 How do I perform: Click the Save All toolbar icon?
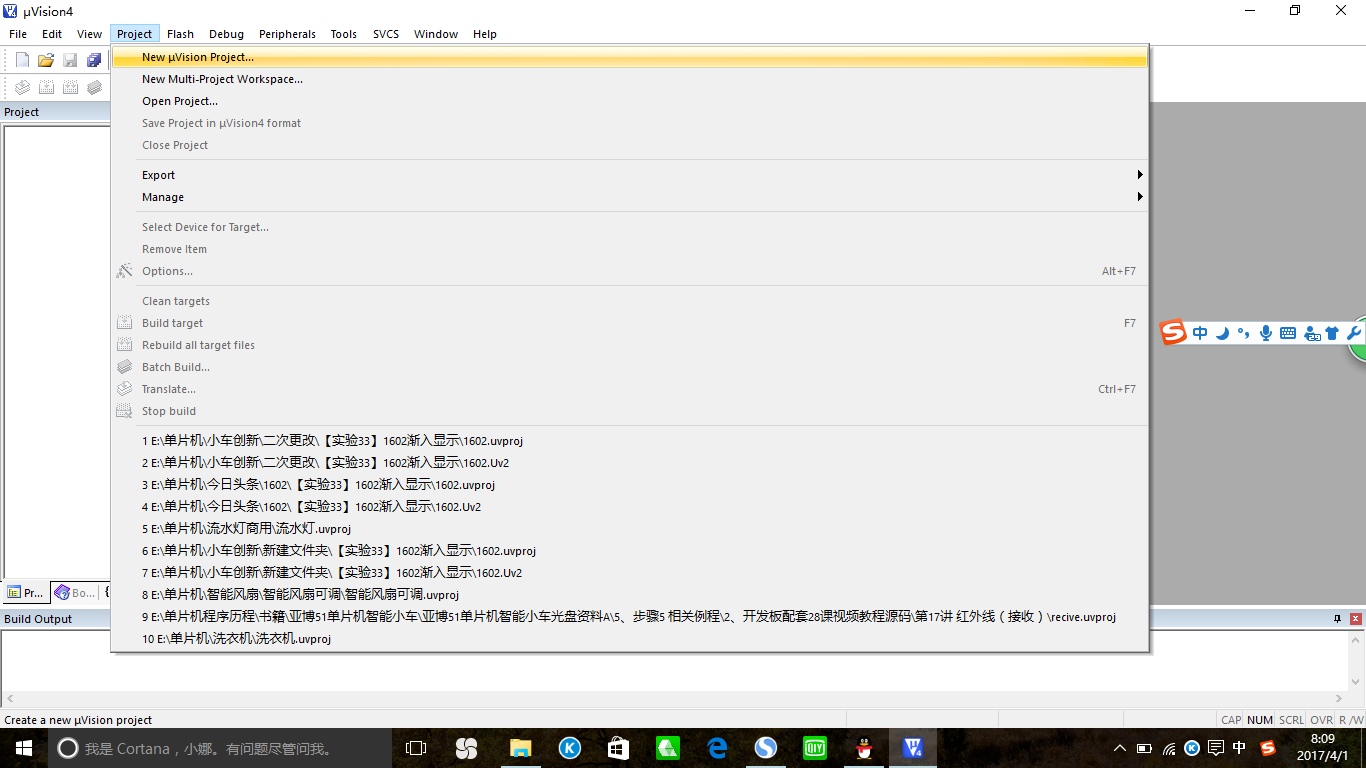pyautogui.click(x=94, y=60)
